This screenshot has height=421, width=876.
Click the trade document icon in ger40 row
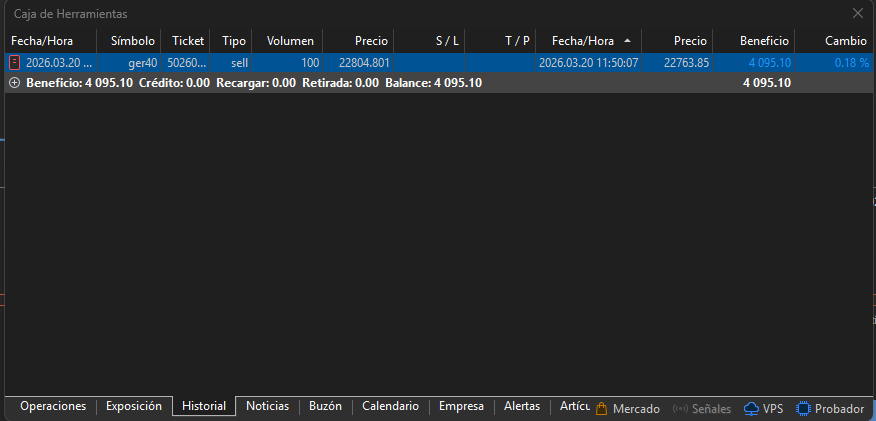[x=14, y=62]
